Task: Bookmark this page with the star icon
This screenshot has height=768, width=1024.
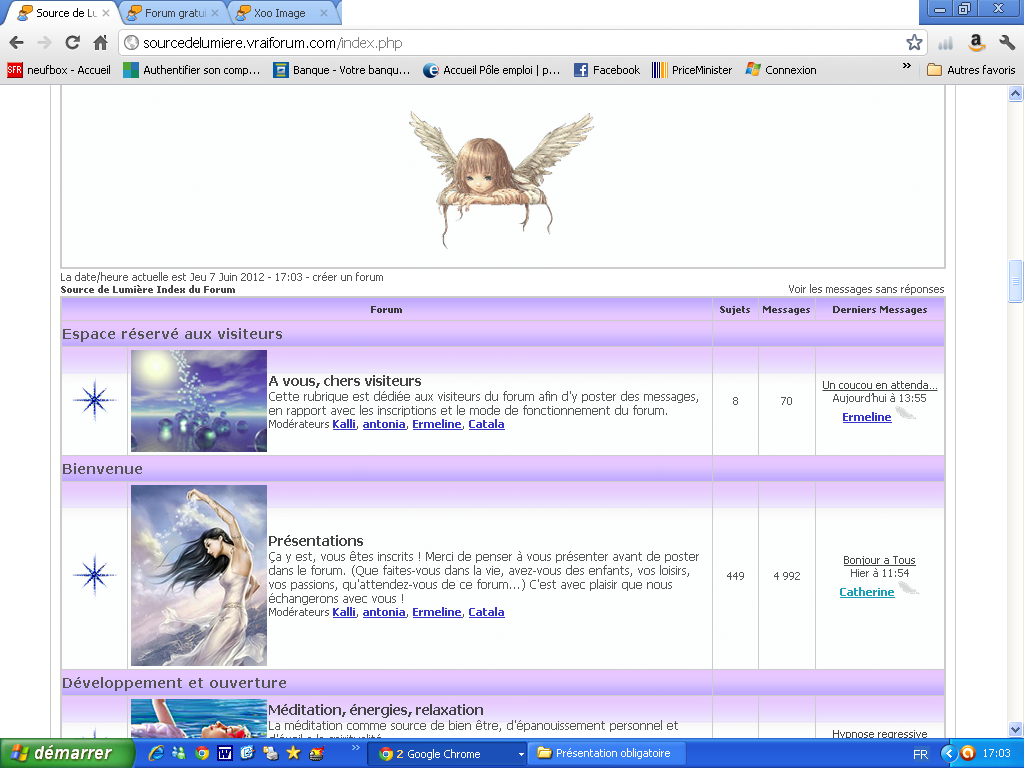Action: (x=914, y=43)
